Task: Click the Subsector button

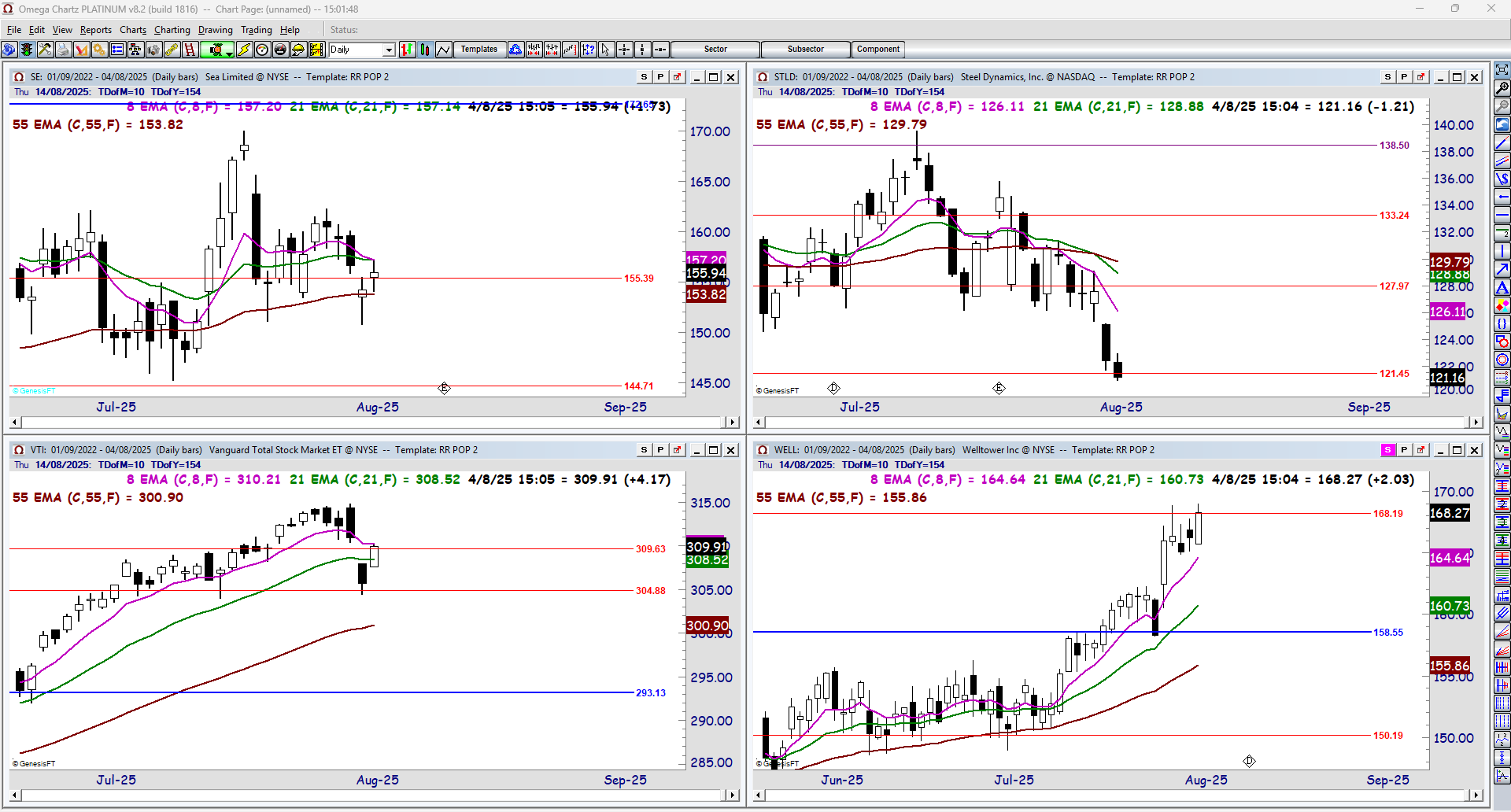Action: 806,50
